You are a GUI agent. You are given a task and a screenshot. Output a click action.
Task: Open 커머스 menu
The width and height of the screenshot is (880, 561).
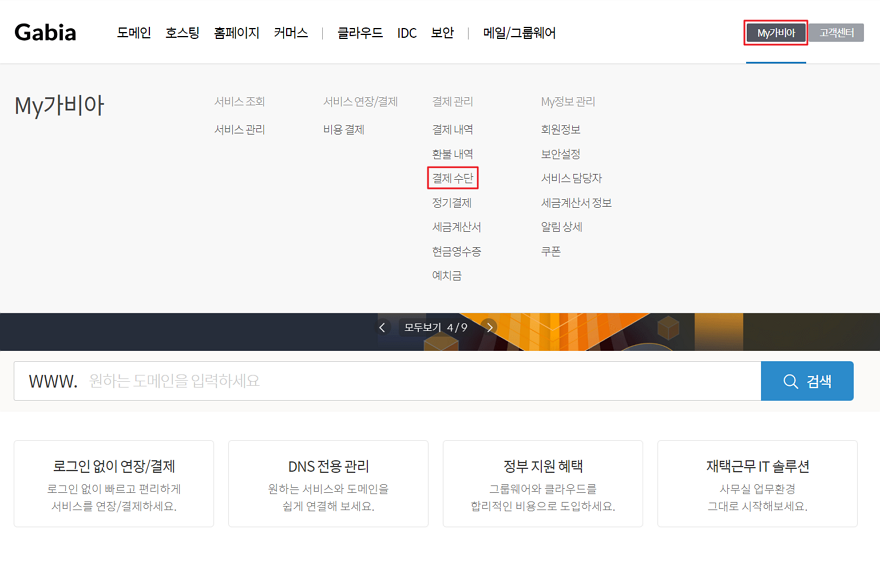click(291, 33)
